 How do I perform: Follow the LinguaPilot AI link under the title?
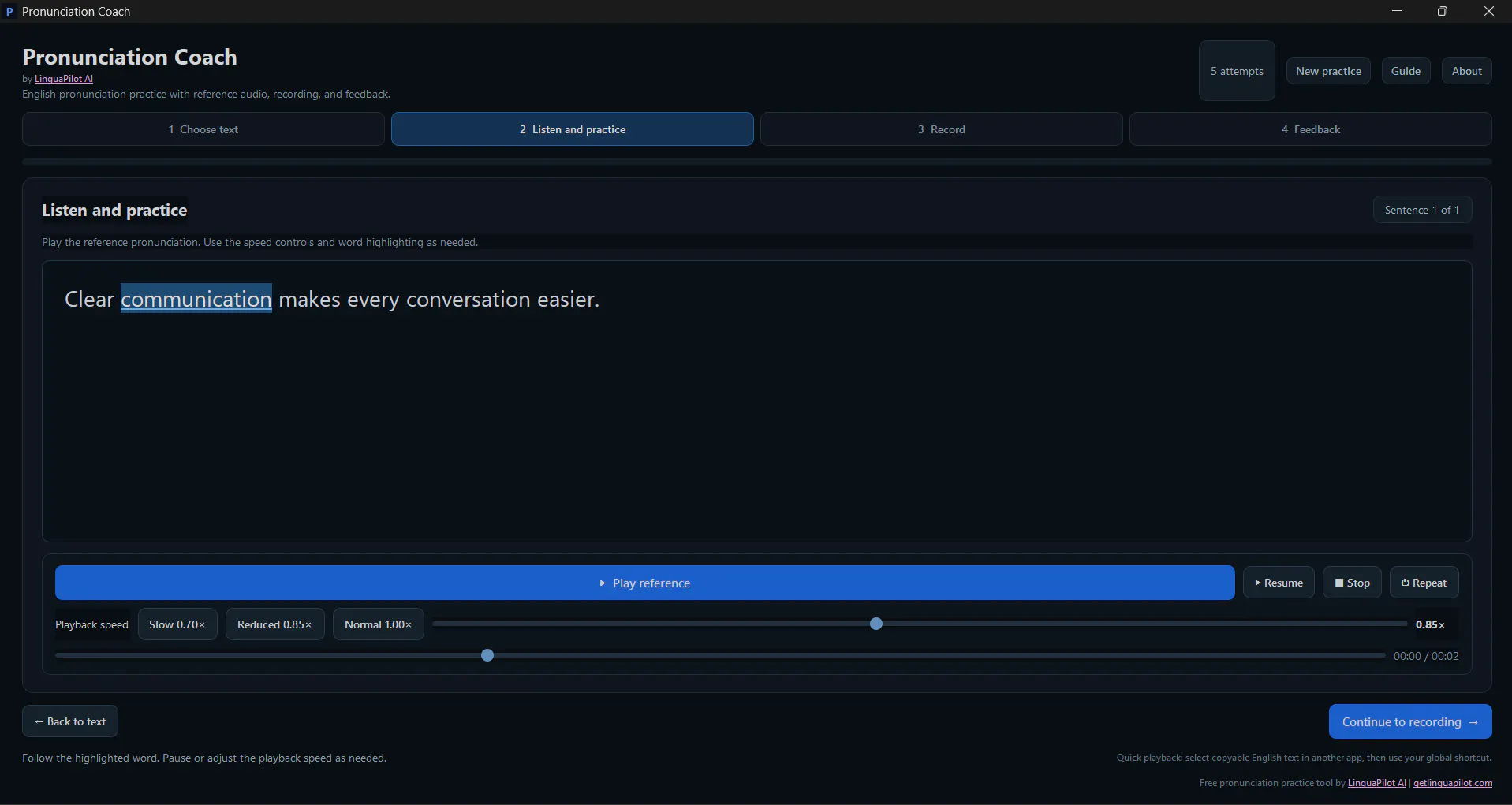(x=64, y=79)
